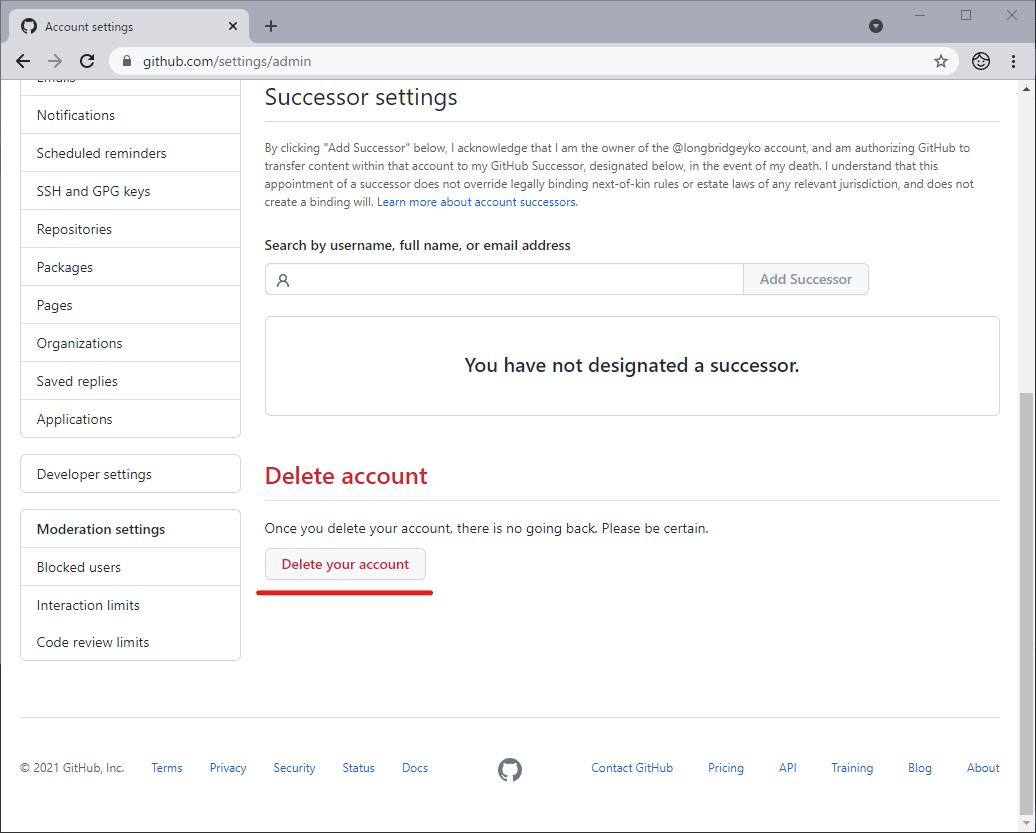Click 'You have not designated a successor.' text
This screenshot has width=1036, height=833.
(632, 365)
